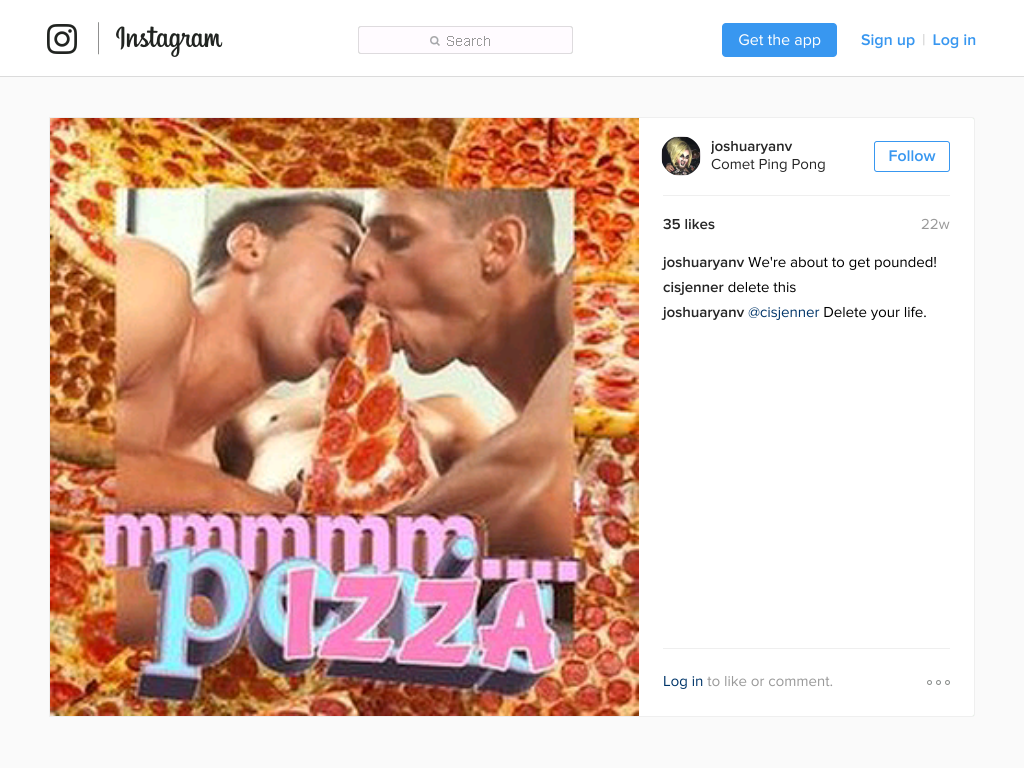
Task: Click inside the Search field
Action: coord(465,40)
